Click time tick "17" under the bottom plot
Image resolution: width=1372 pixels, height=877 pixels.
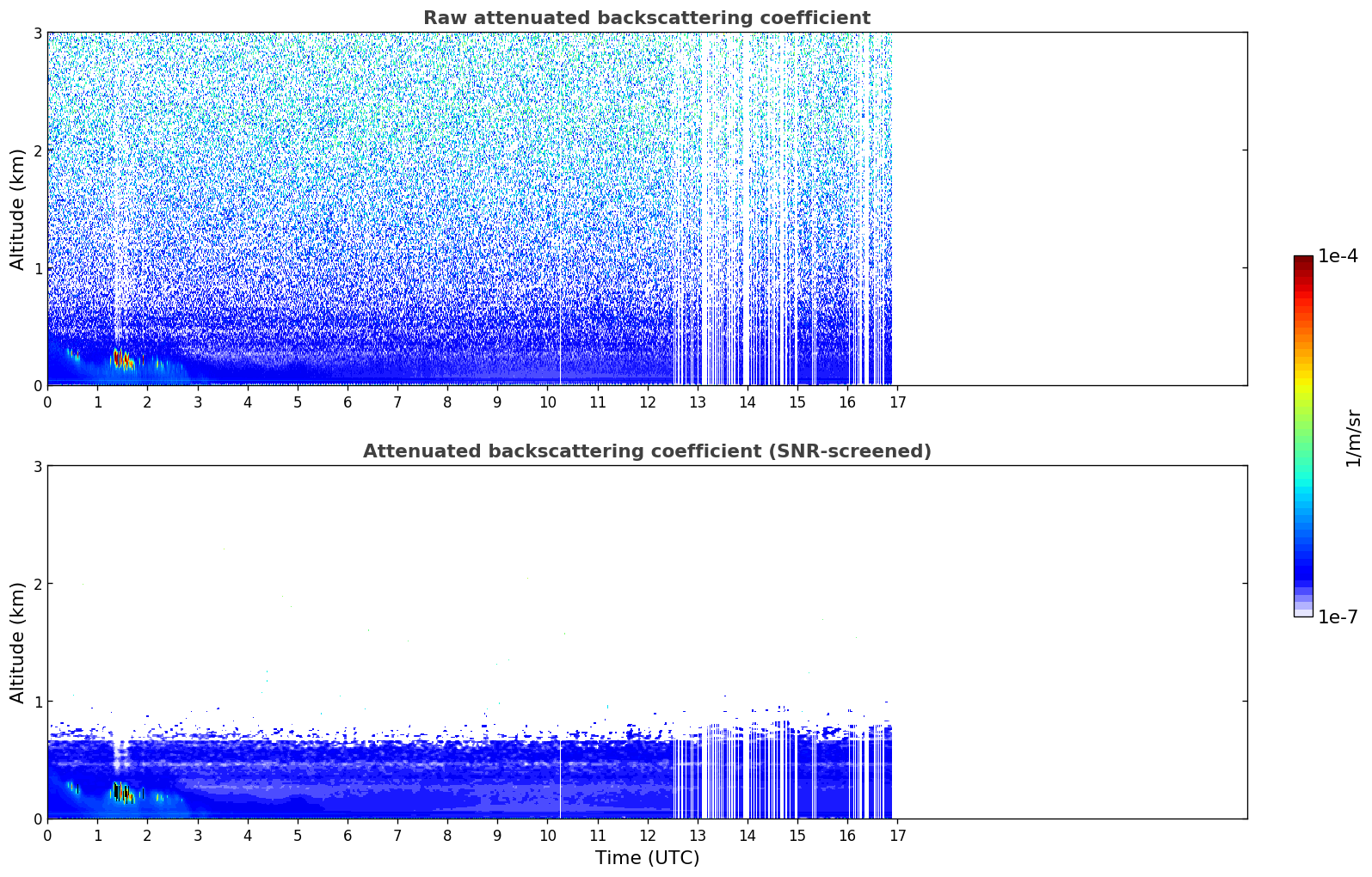(897, 836)
